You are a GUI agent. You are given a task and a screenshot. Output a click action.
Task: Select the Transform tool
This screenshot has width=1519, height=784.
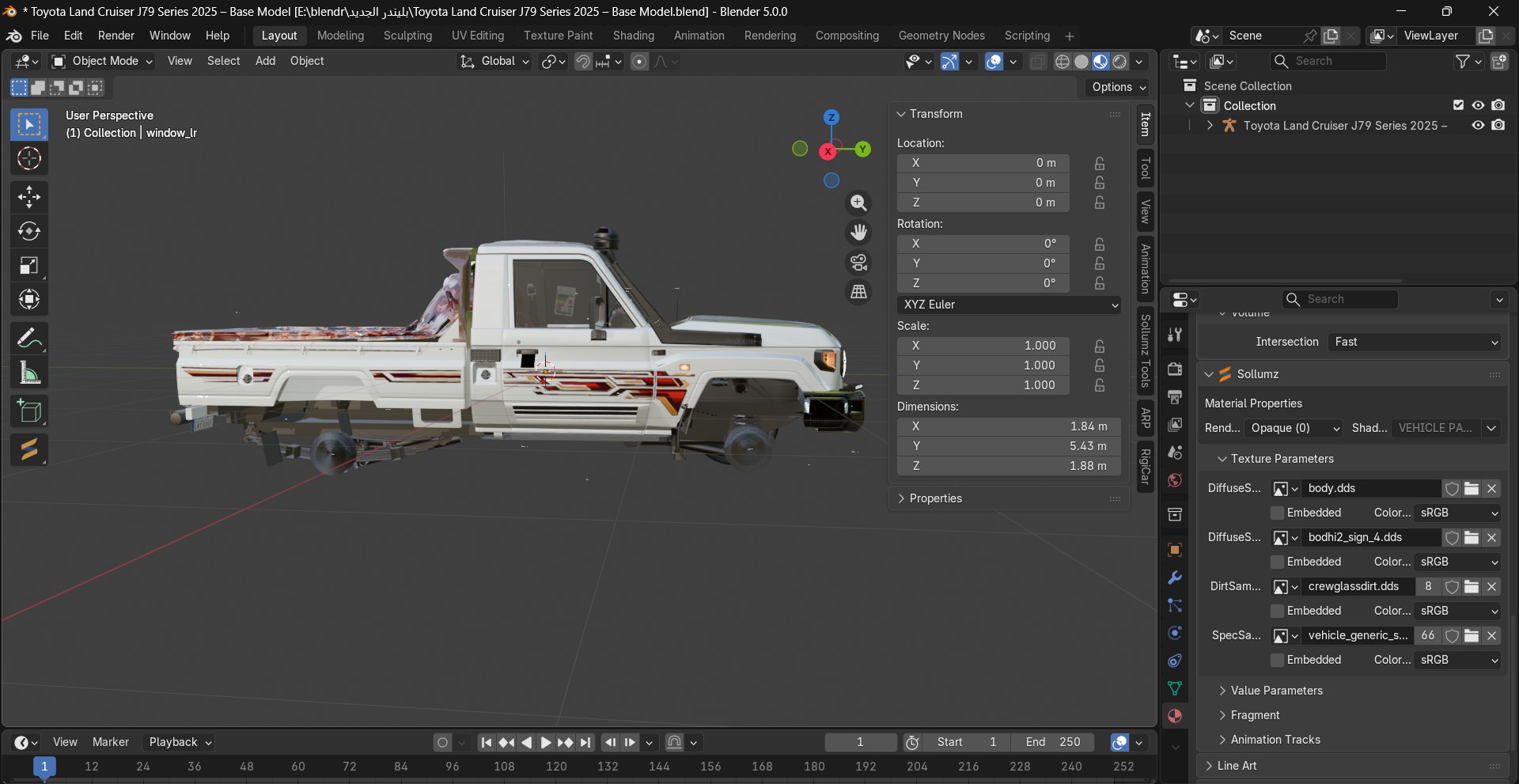[29, 299]
